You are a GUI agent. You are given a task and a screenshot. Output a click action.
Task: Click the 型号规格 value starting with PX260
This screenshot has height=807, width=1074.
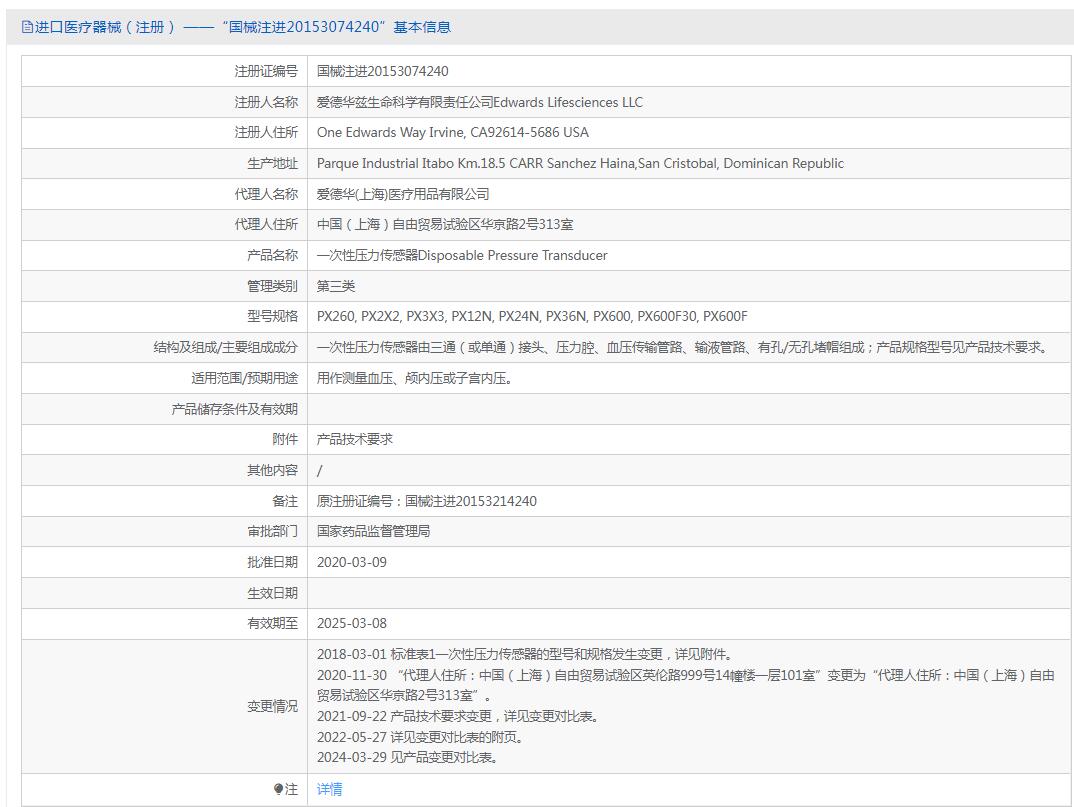[532, 316]
